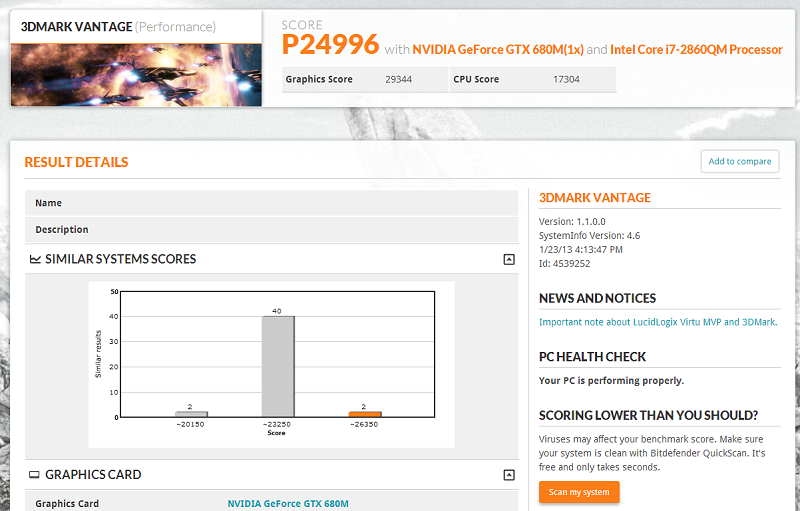Click the Description row label
Viewport: 800px width, 511px height.
point(62,230)
